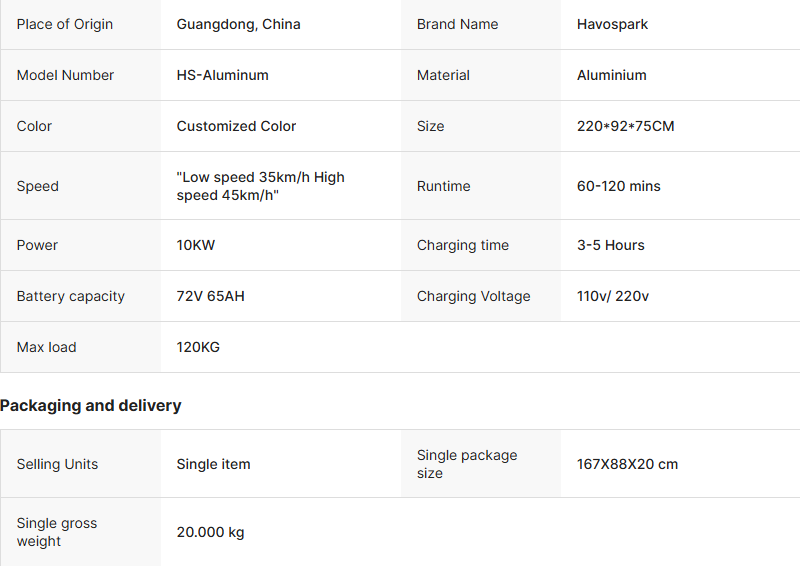Click the 110v/ 220v charging voltage

click(612, 296)
